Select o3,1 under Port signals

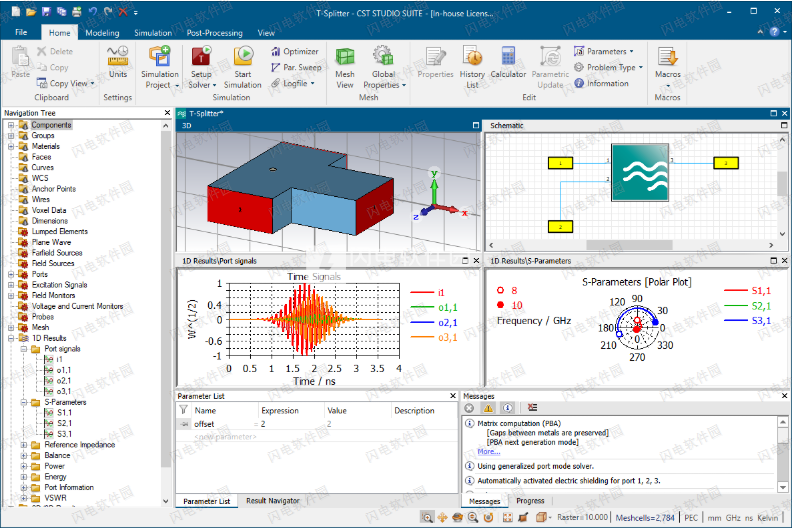[x=64, y=391]
